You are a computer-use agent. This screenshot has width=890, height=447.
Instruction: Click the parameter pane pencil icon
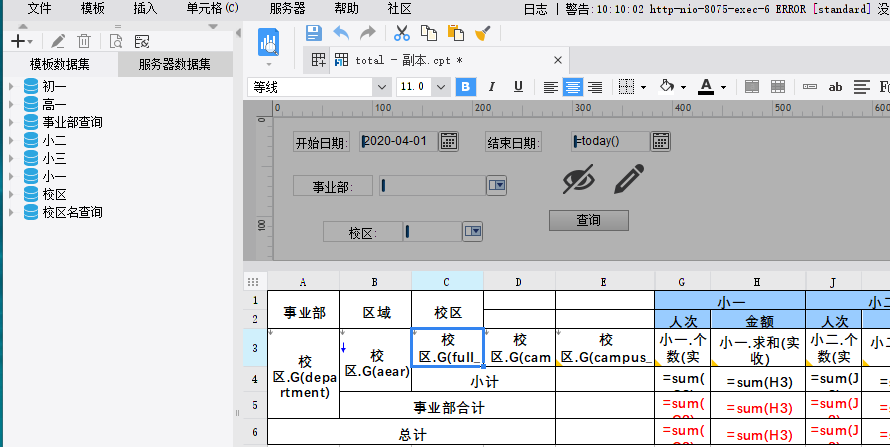click(x=629, y=179)
